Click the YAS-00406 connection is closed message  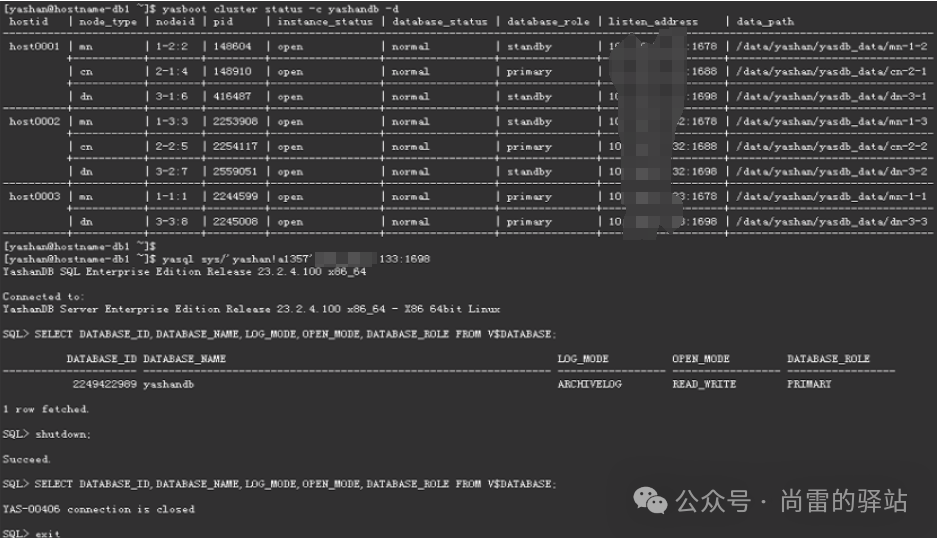pyautogui.click(x=99, y=509)
